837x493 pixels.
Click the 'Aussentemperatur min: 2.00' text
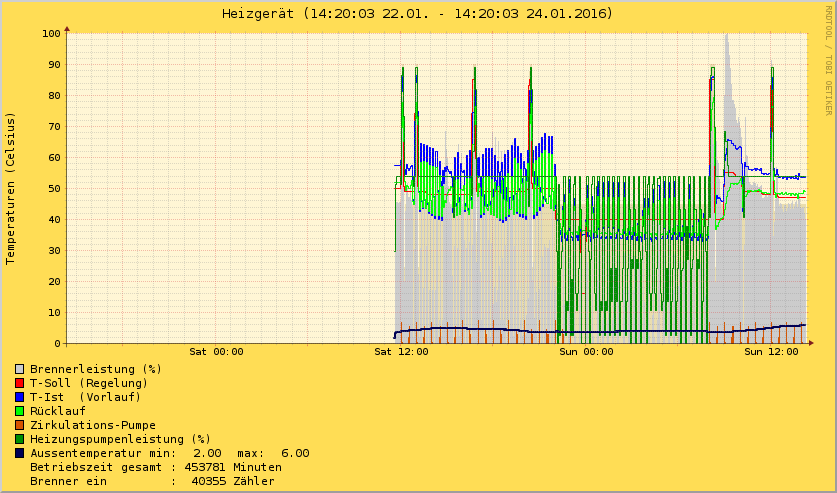[x=126, y=453]
